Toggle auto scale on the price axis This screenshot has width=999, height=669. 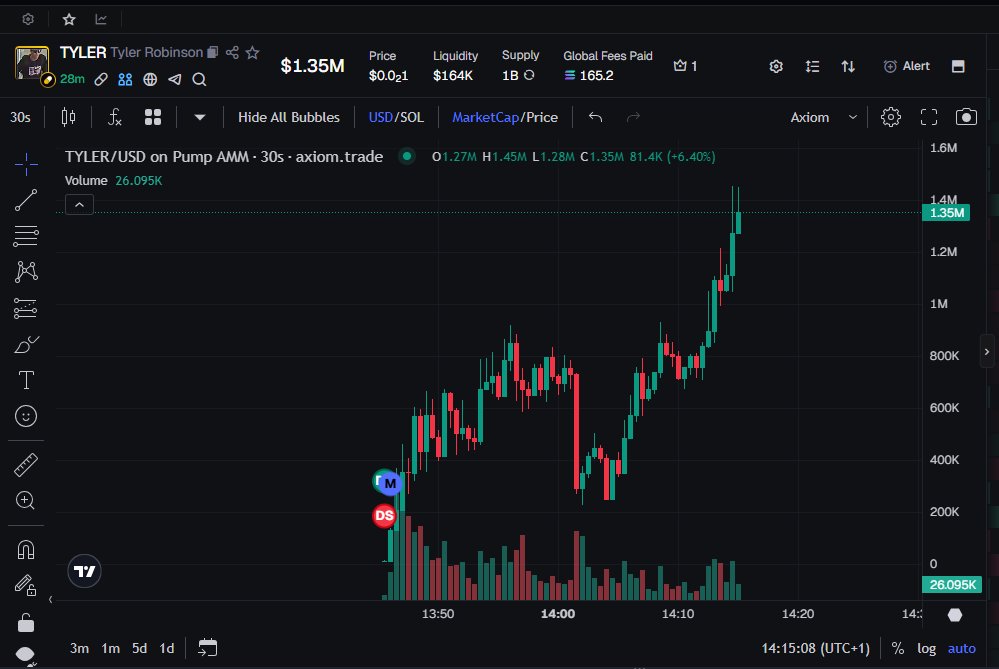(961, 648)
